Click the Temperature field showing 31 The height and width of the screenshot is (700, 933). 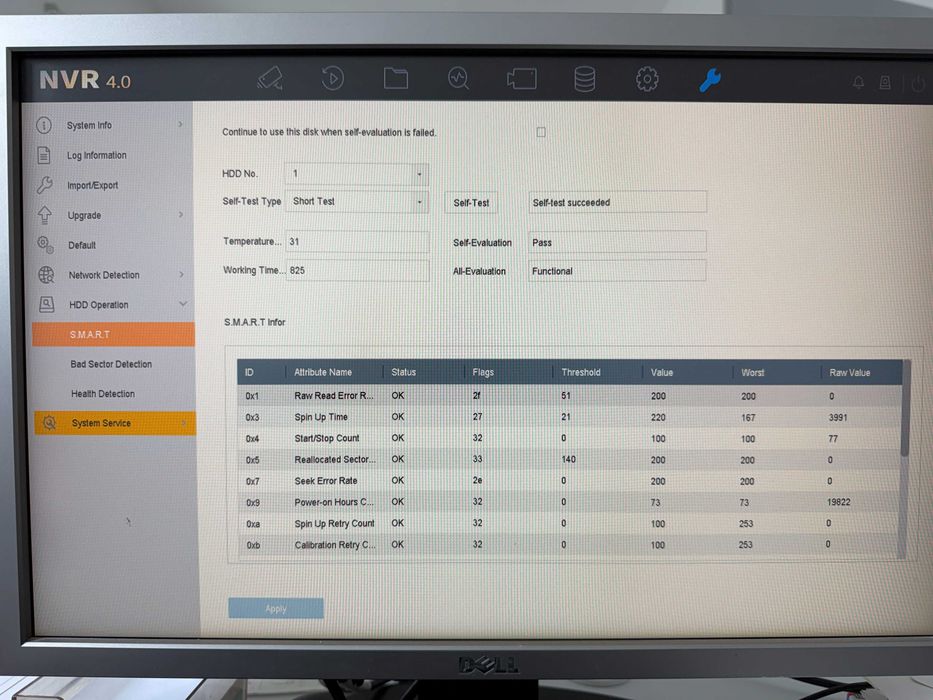pyautogui.click(x=357, y=242)
